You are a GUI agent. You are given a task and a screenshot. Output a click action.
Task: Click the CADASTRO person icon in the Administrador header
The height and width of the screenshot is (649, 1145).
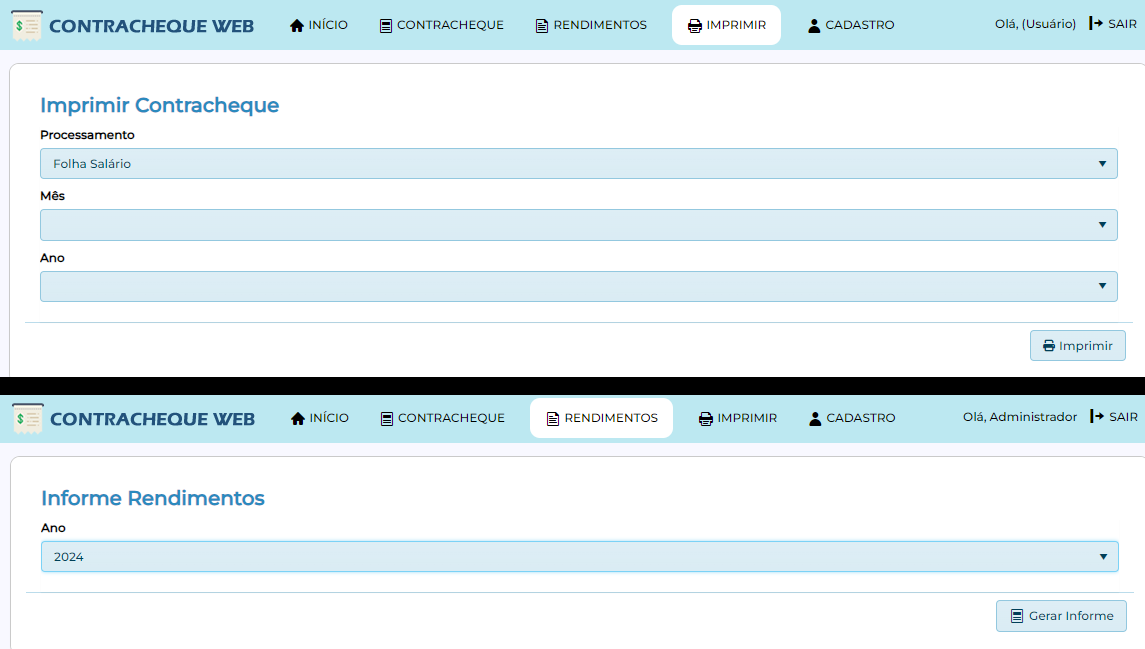click(x=815, y=418)
